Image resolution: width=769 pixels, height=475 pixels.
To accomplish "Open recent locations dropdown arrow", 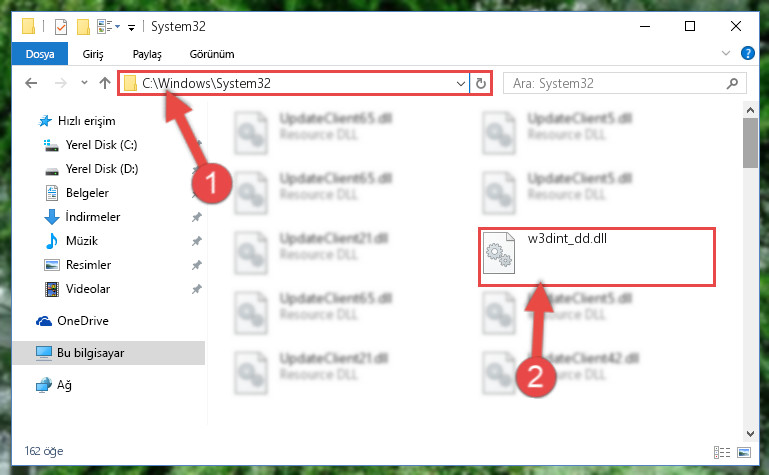I will (84, 83).
